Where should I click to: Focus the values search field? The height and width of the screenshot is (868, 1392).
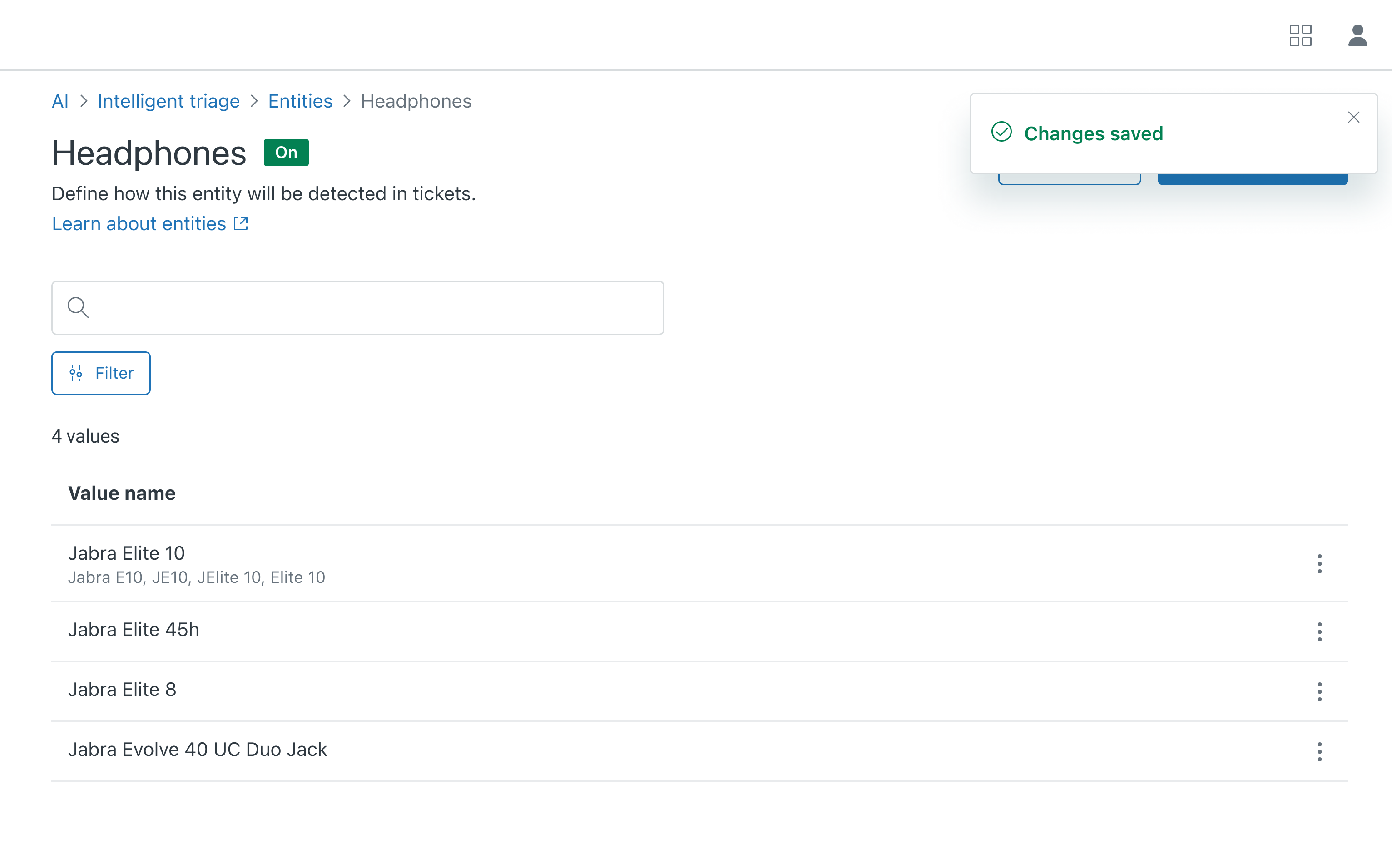[358, 308]
